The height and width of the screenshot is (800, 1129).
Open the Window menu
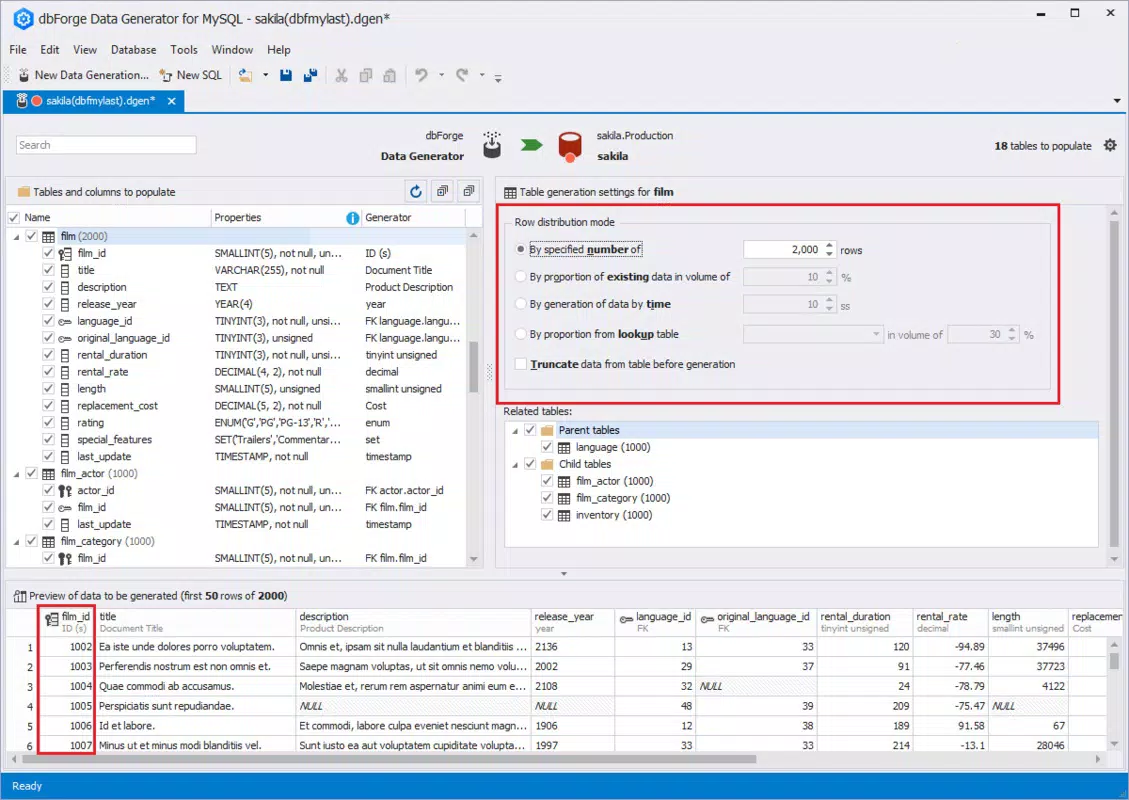click(232, 50)
